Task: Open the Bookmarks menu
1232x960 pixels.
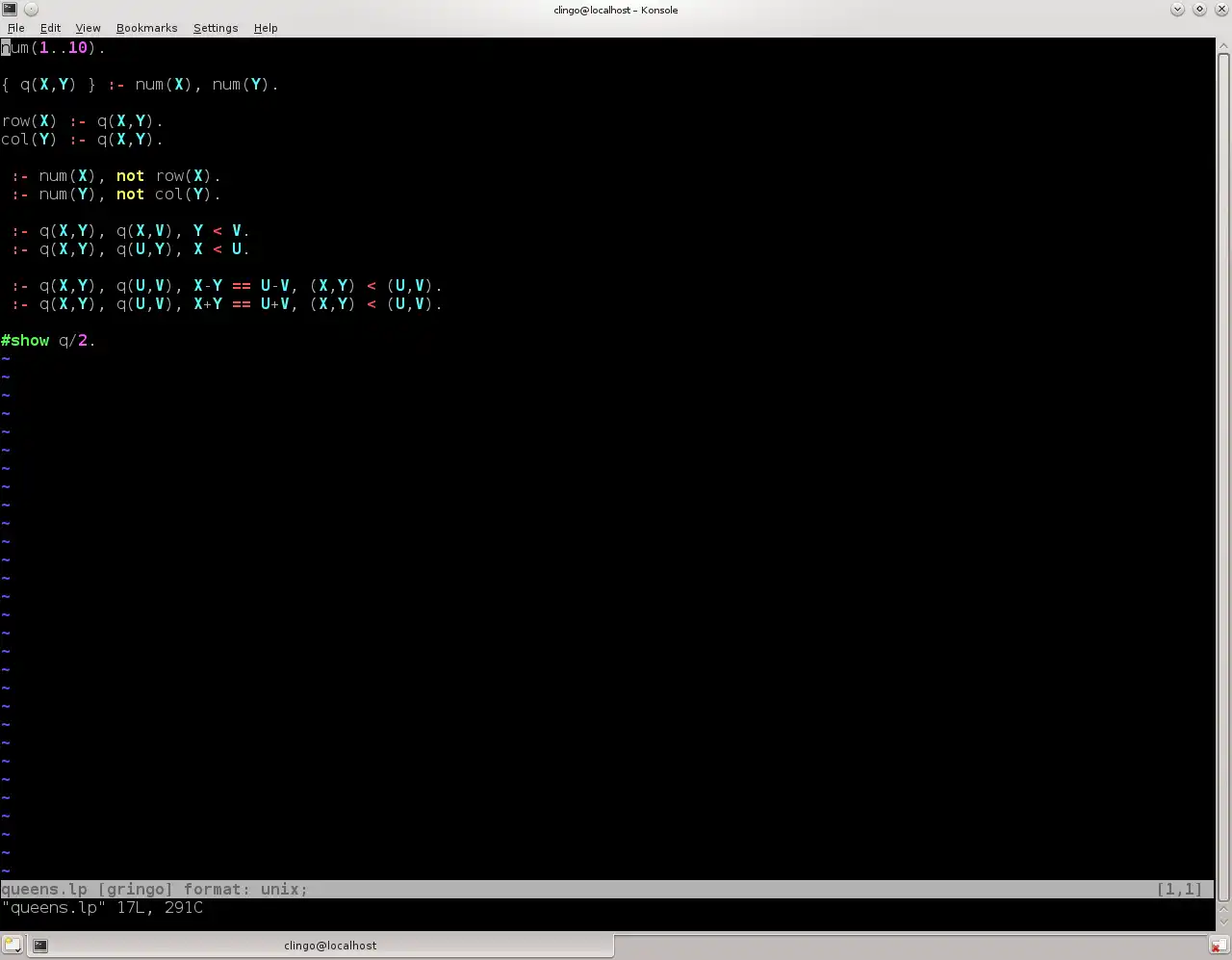Action: coord(147,28)
